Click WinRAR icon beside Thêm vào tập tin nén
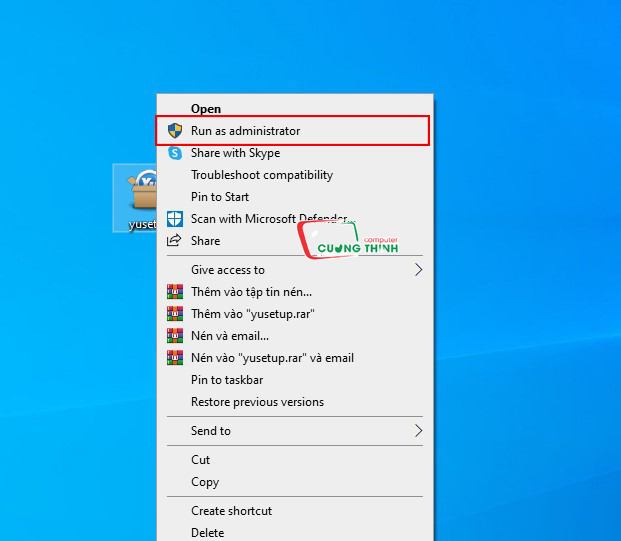621x541 pixels. click(175, 291)
